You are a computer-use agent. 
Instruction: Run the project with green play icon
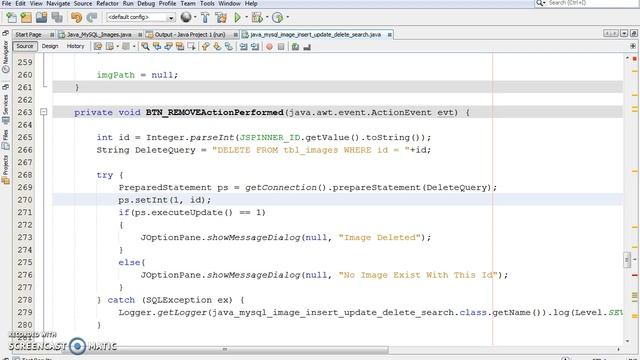237,17
